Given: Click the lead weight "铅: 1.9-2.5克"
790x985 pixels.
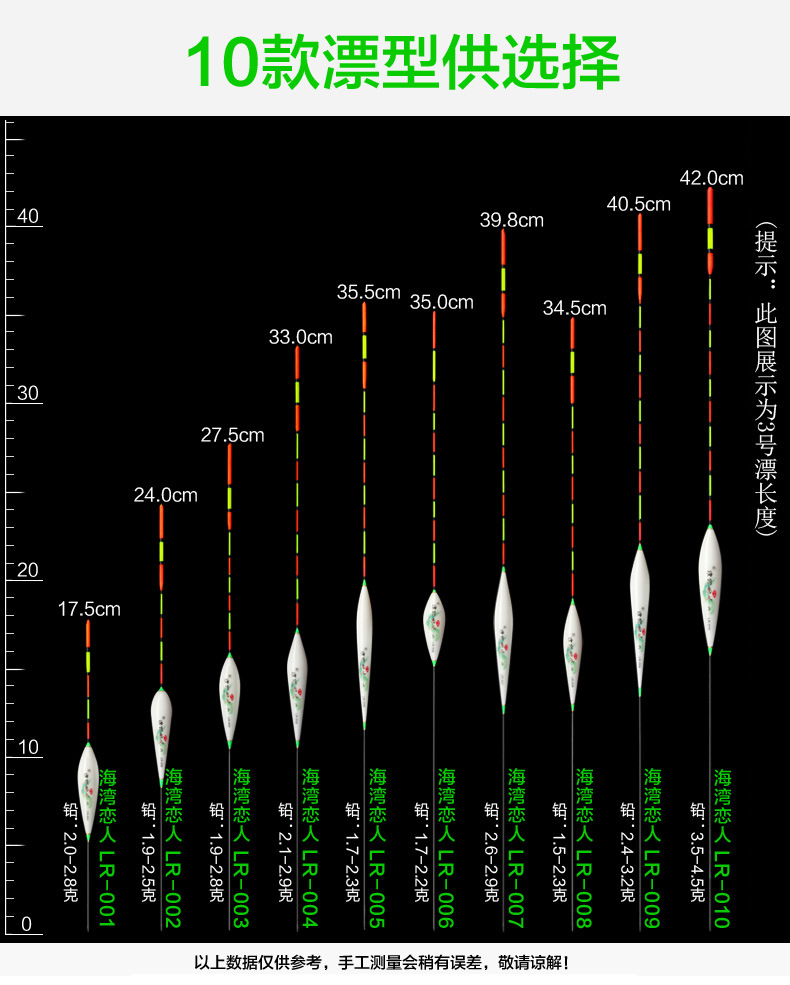Looking at the screenshot, I should (148, 852).
